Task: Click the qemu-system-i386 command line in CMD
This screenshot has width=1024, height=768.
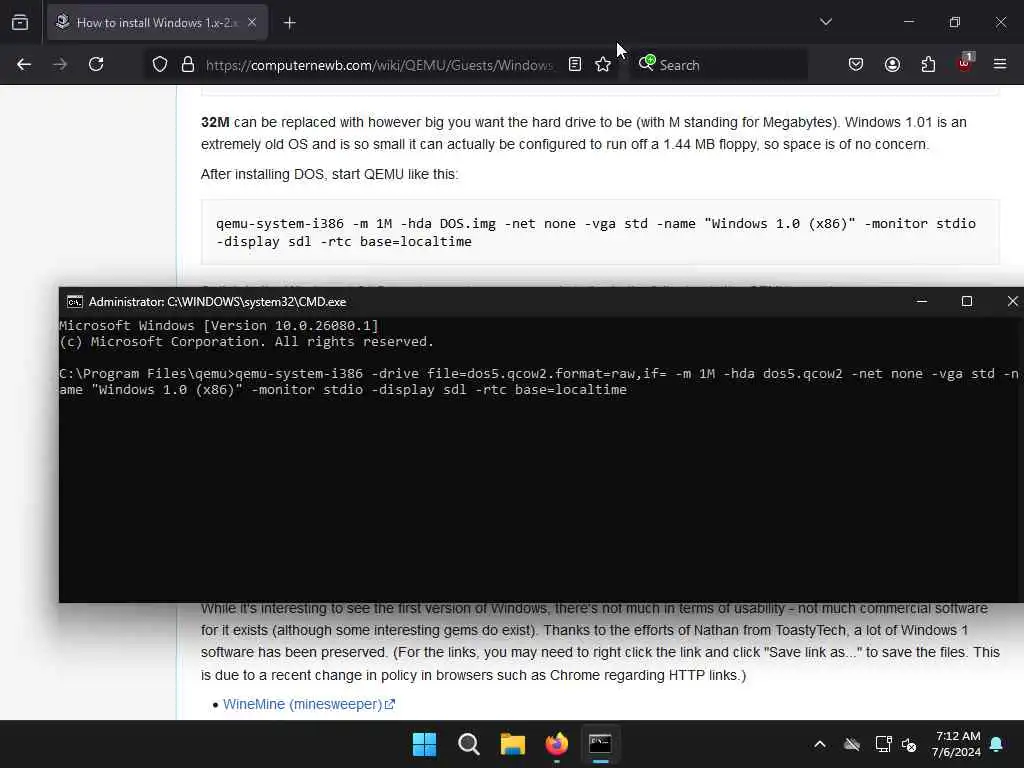Action: tap(539, 381)
